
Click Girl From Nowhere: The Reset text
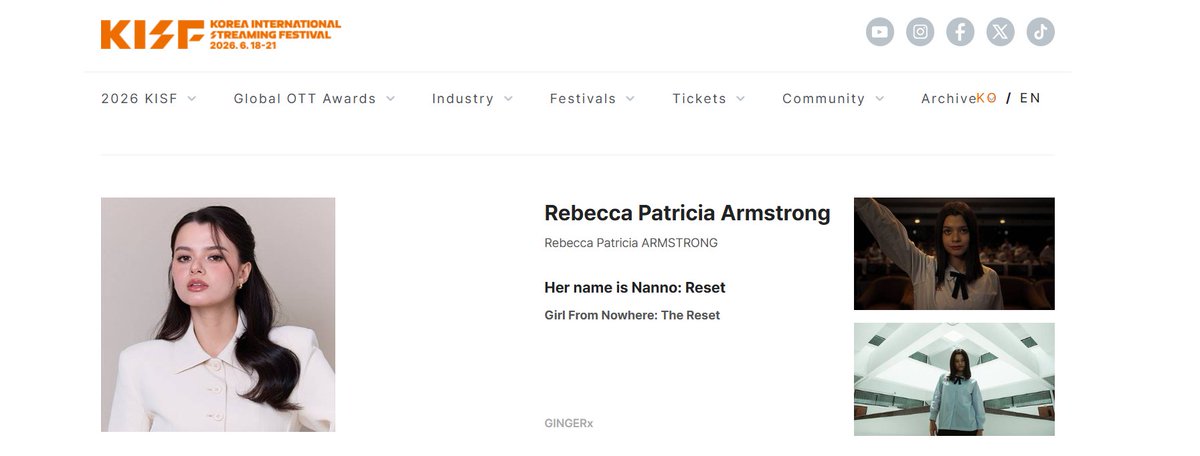[632, 315]
